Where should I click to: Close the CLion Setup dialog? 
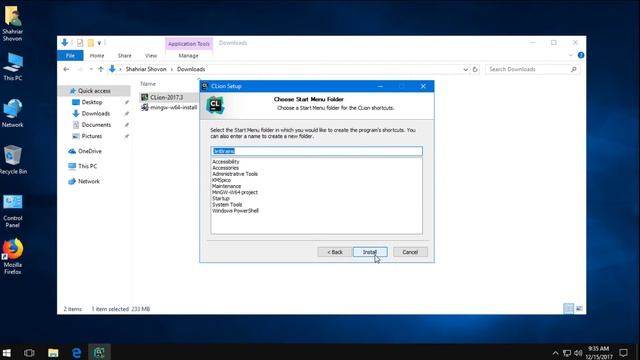point(423,86)
